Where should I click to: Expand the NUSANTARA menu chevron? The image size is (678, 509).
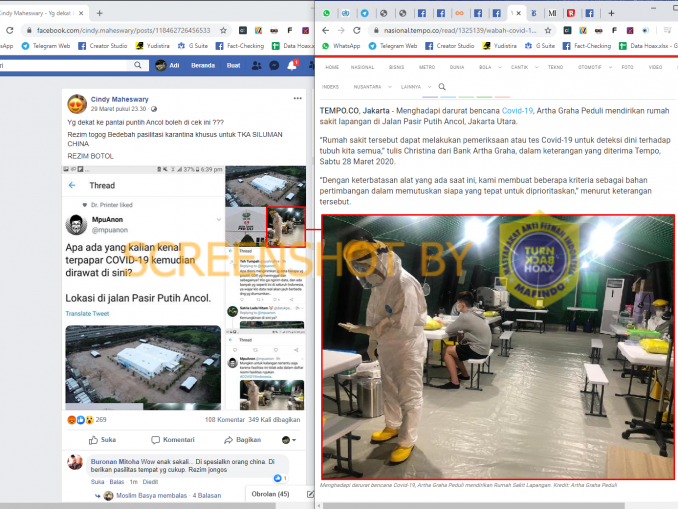[x=390, y=86]
